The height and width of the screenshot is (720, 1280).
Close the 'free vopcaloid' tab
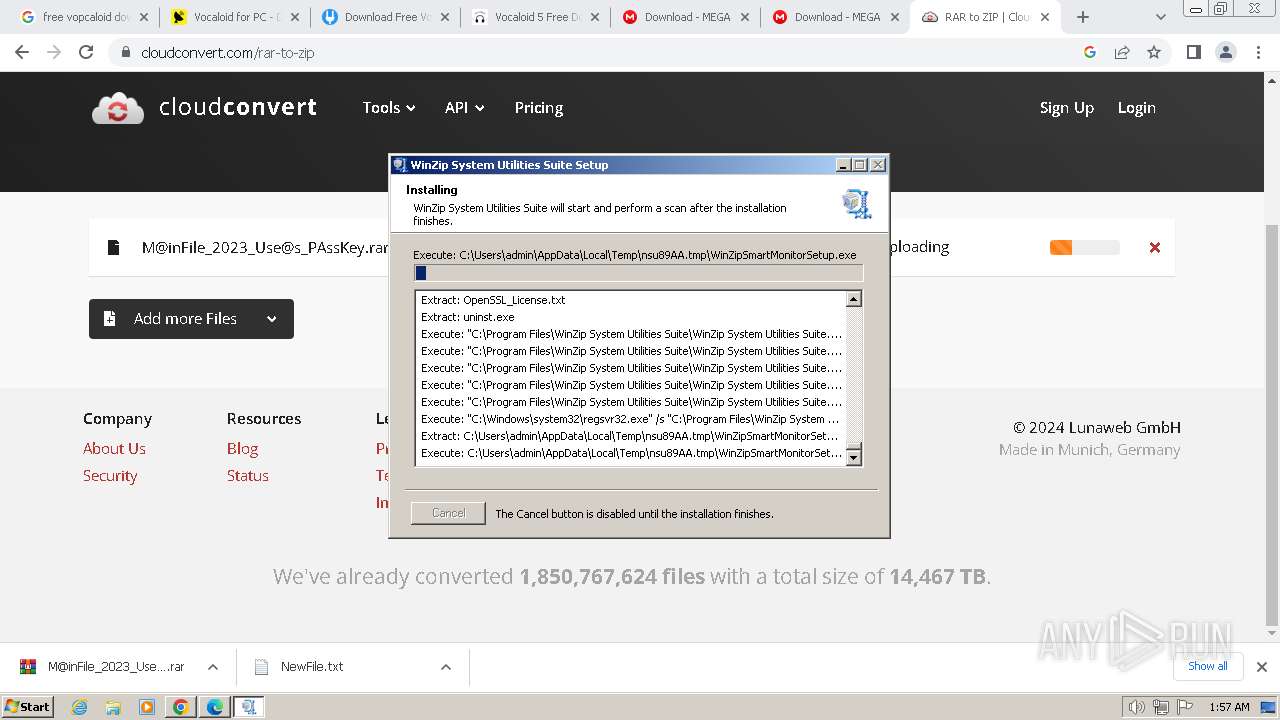click(143, 17)
